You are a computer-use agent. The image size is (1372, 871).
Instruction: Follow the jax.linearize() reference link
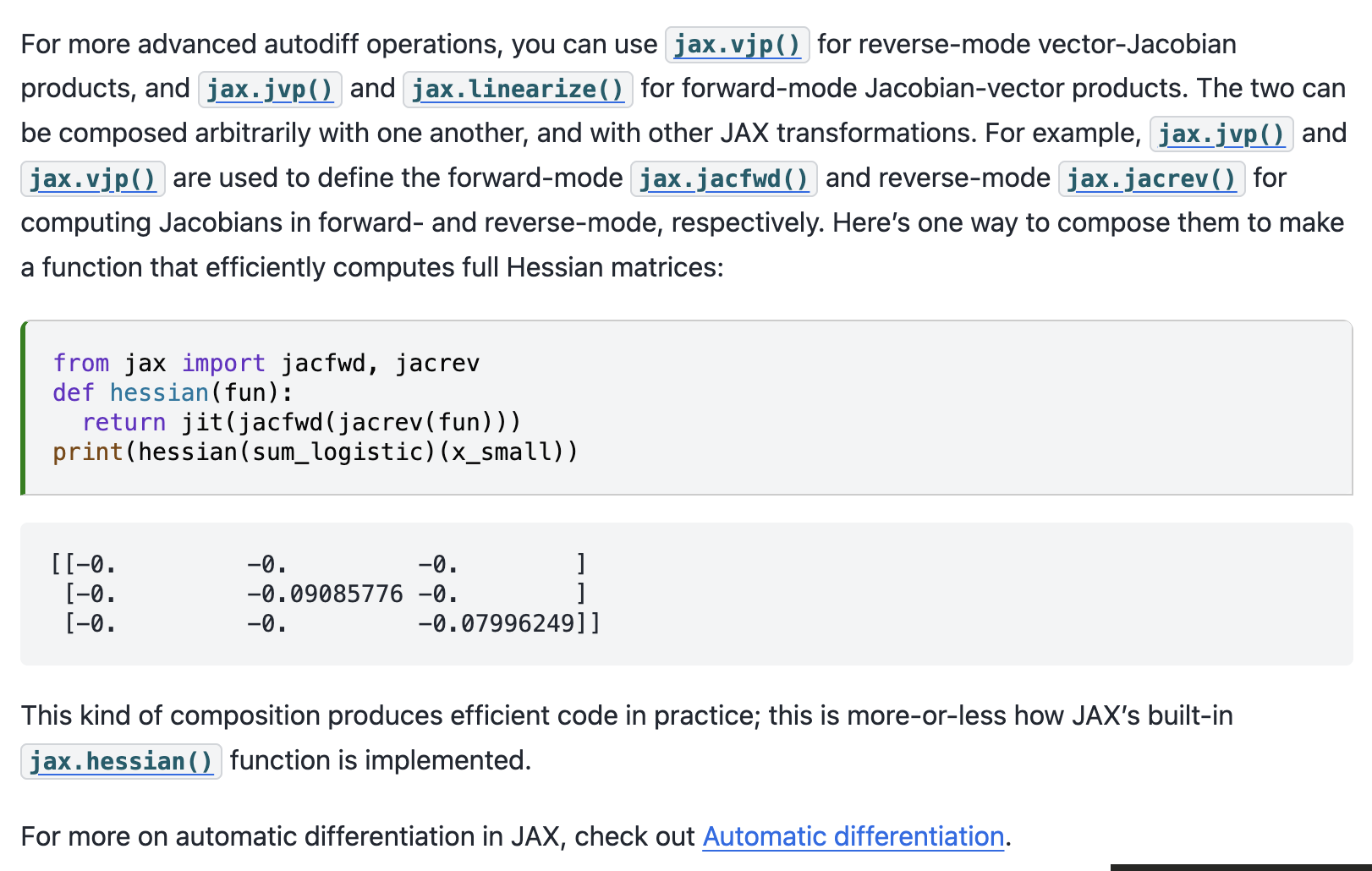pyautogui.click(x=518, y=90)
